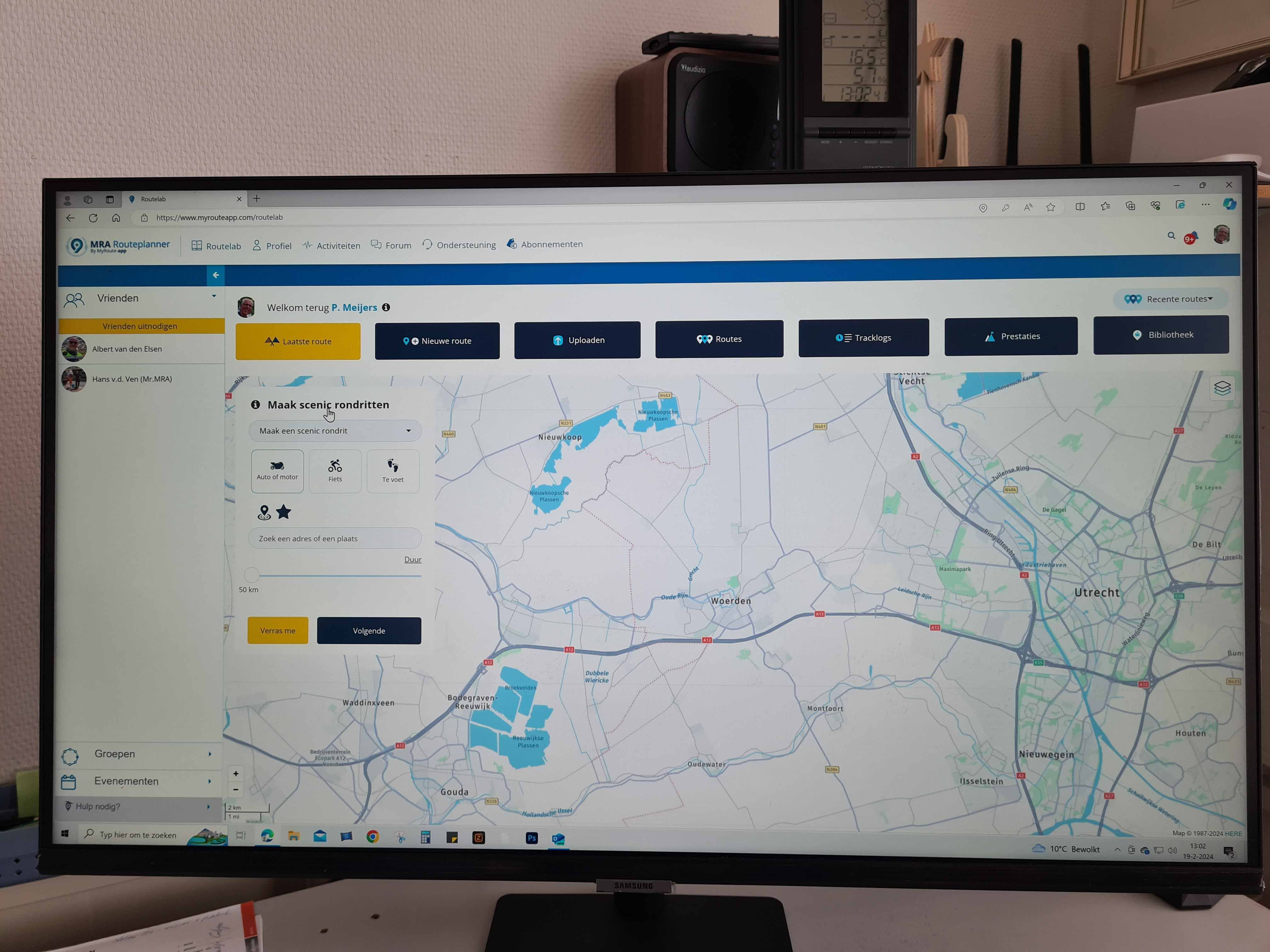Go back in the browser
The height and width of the screenshot is (952, 1270).
(70, 218)
